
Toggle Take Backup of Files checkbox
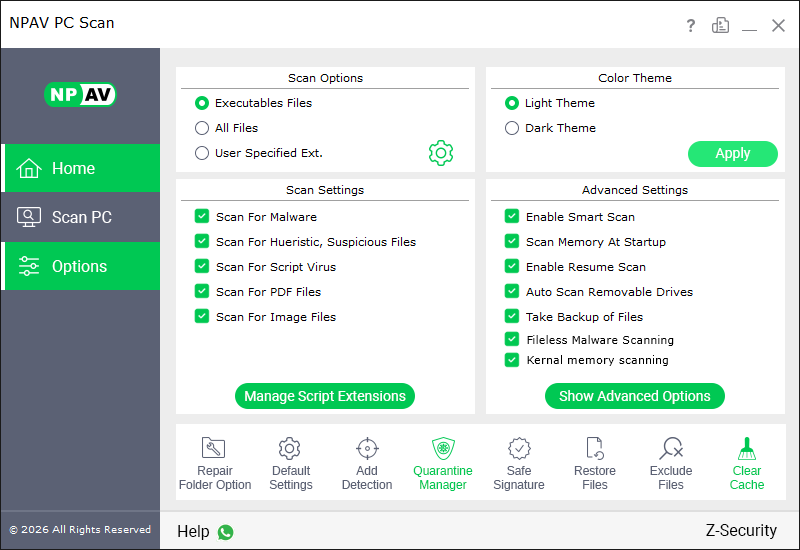coord(512,316)
